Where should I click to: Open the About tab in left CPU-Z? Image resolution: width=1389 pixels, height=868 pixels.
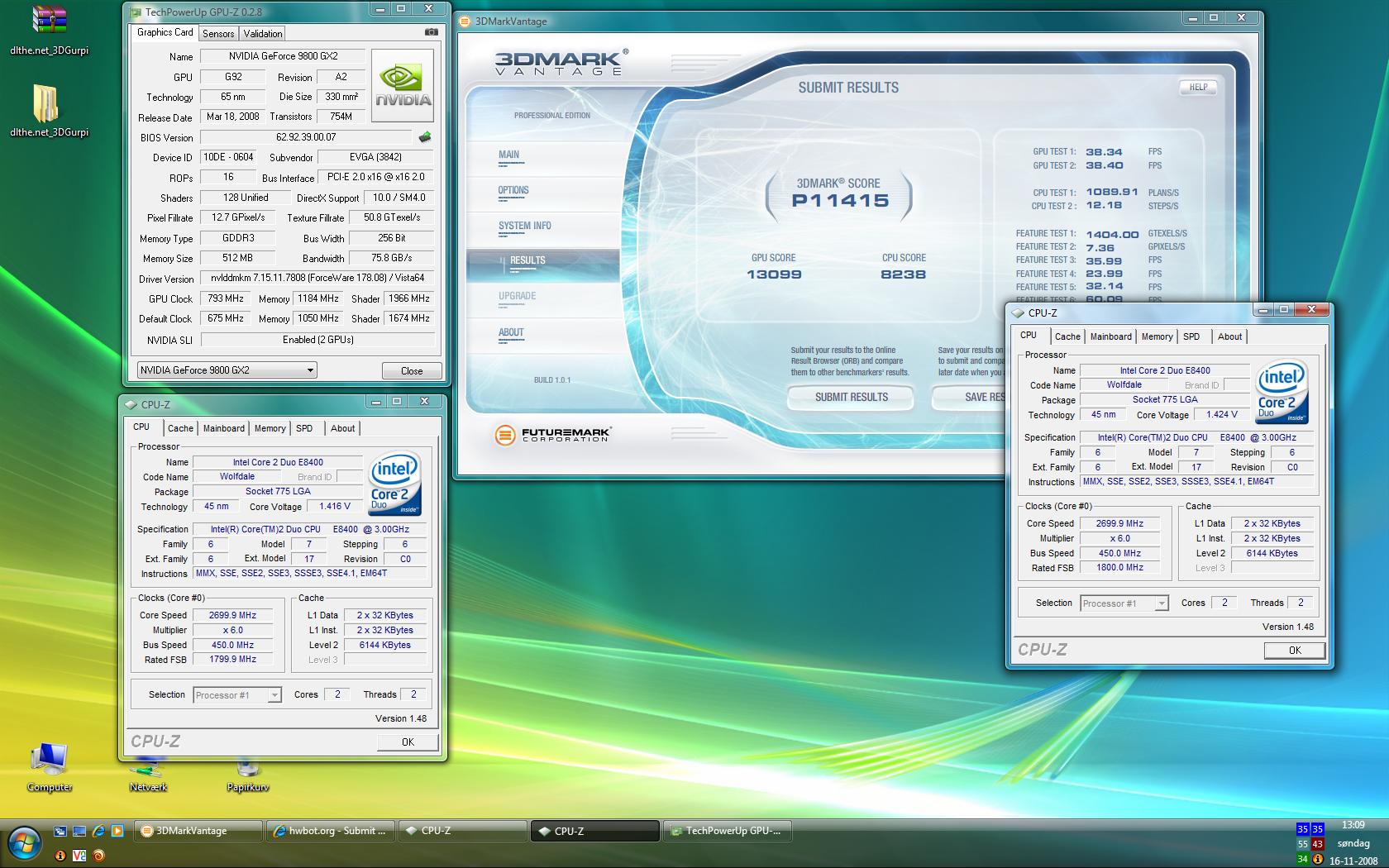(x=342, y=428)
